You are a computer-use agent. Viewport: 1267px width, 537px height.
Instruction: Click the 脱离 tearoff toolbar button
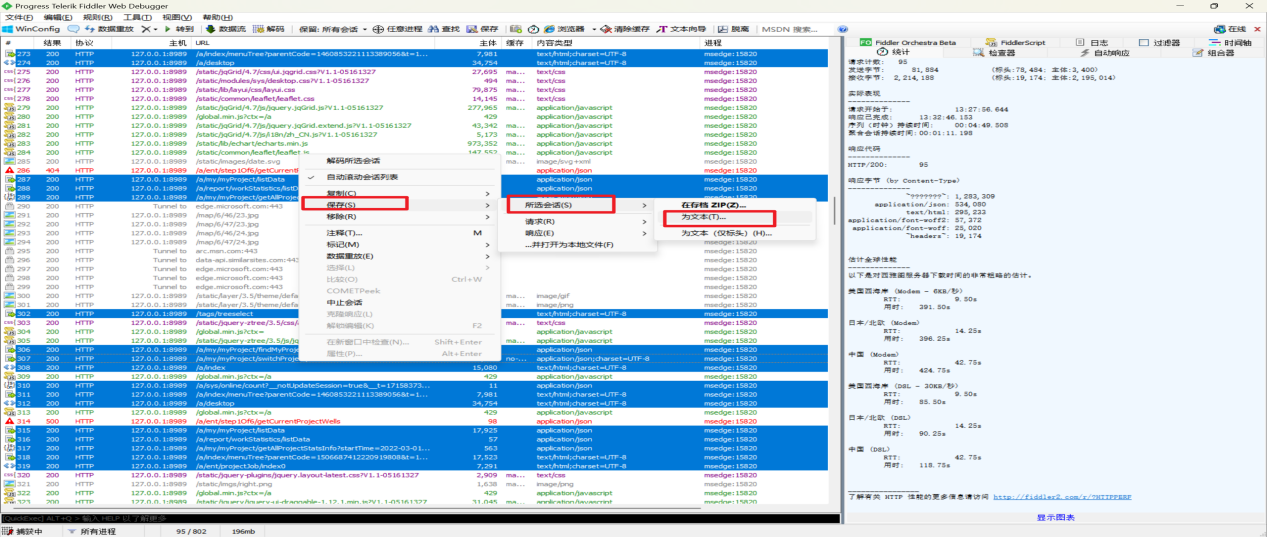pyautogui.click(x=734, y=29)
